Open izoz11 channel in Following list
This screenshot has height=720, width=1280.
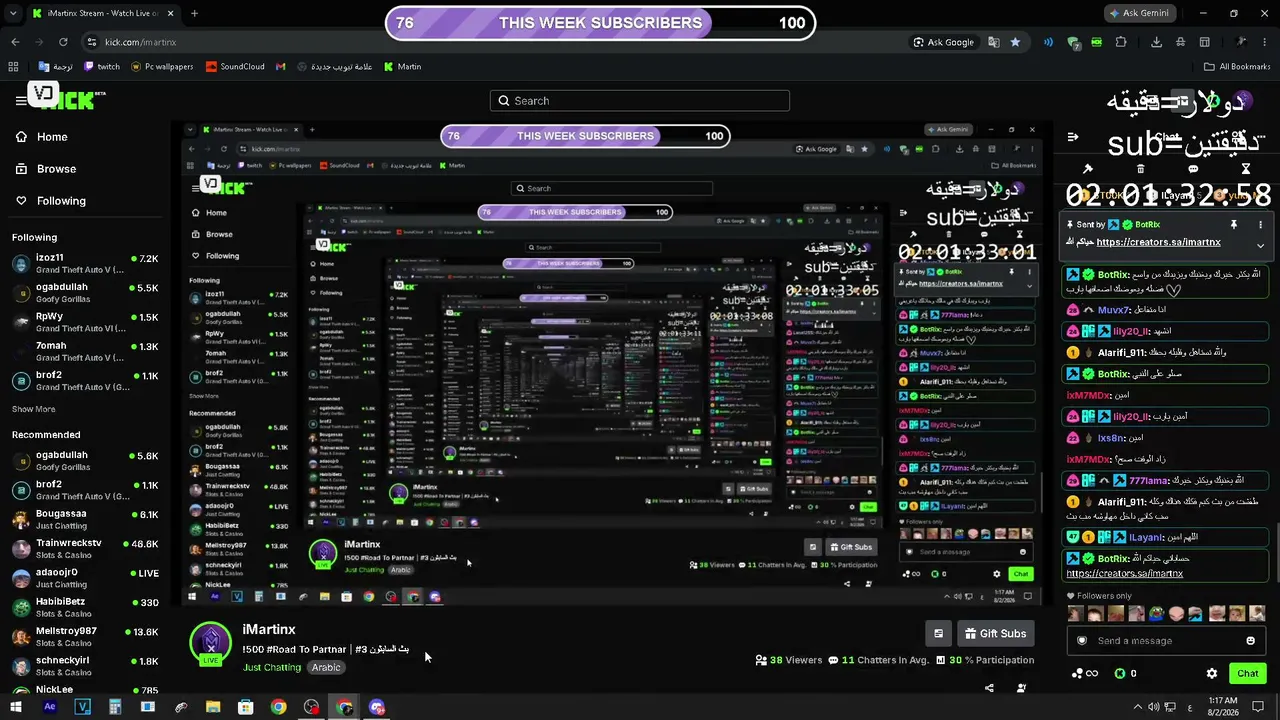click(85, 264)
